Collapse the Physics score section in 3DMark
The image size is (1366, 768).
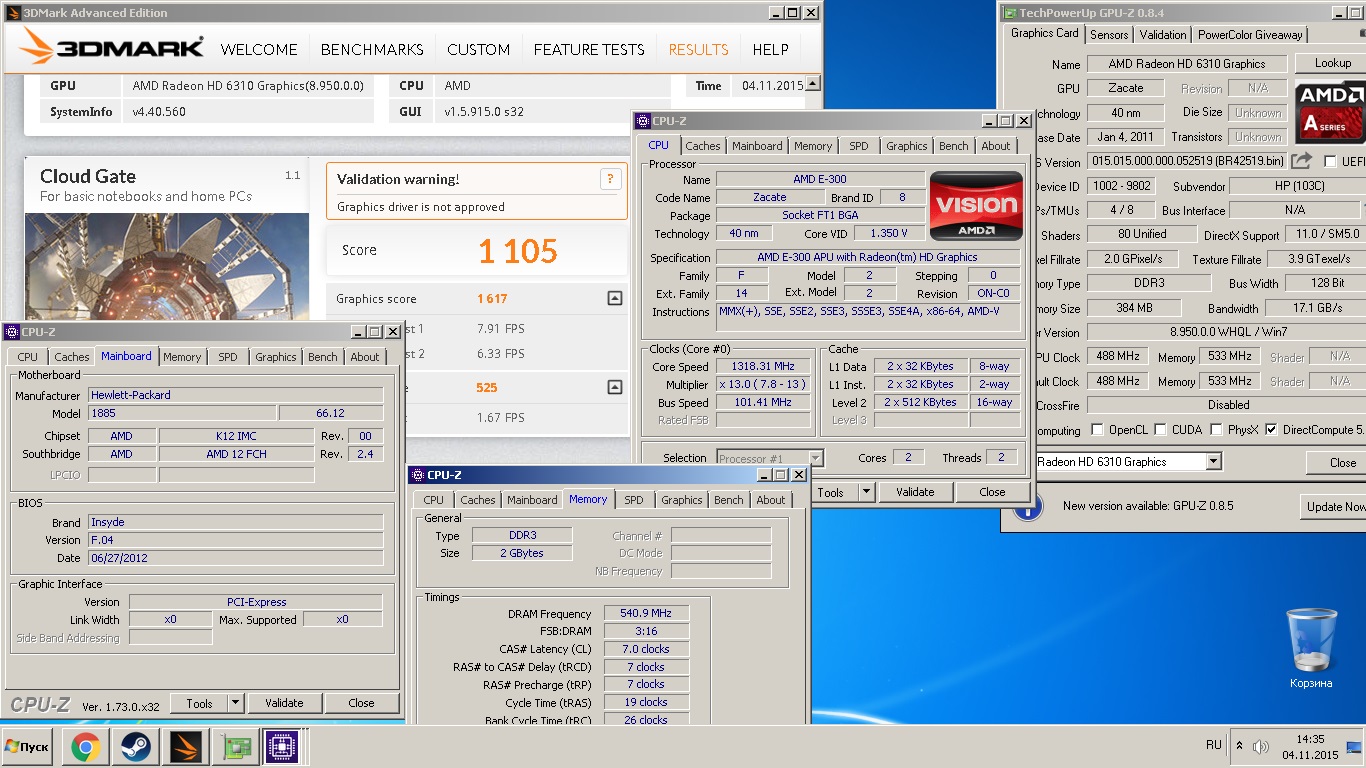(615, 387)
